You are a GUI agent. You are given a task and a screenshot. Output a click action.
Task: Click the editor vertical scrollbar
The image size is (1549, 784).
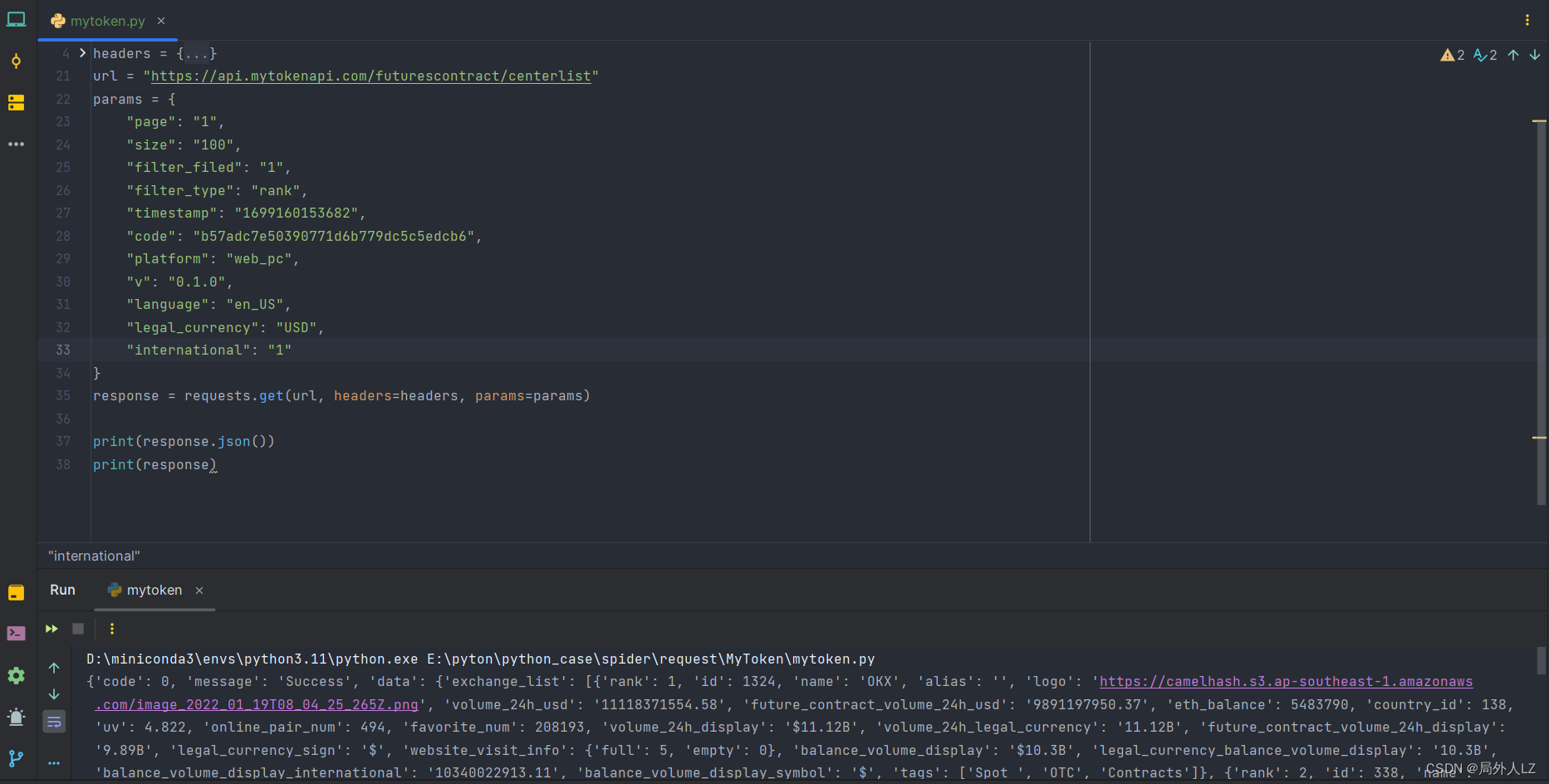(x=1541, y=311)
